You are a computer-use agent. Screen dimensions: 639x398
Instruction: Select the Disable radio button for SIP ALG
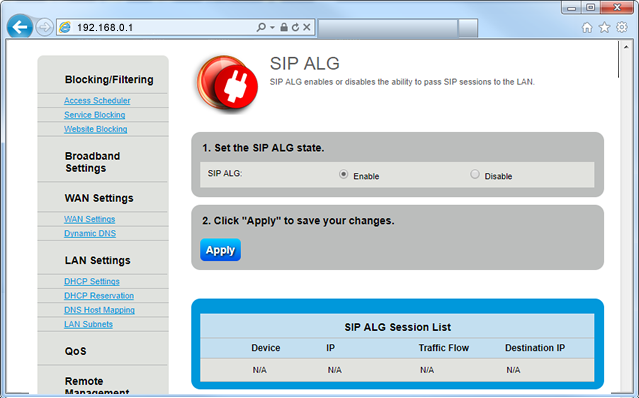click(x=475, y=174)
